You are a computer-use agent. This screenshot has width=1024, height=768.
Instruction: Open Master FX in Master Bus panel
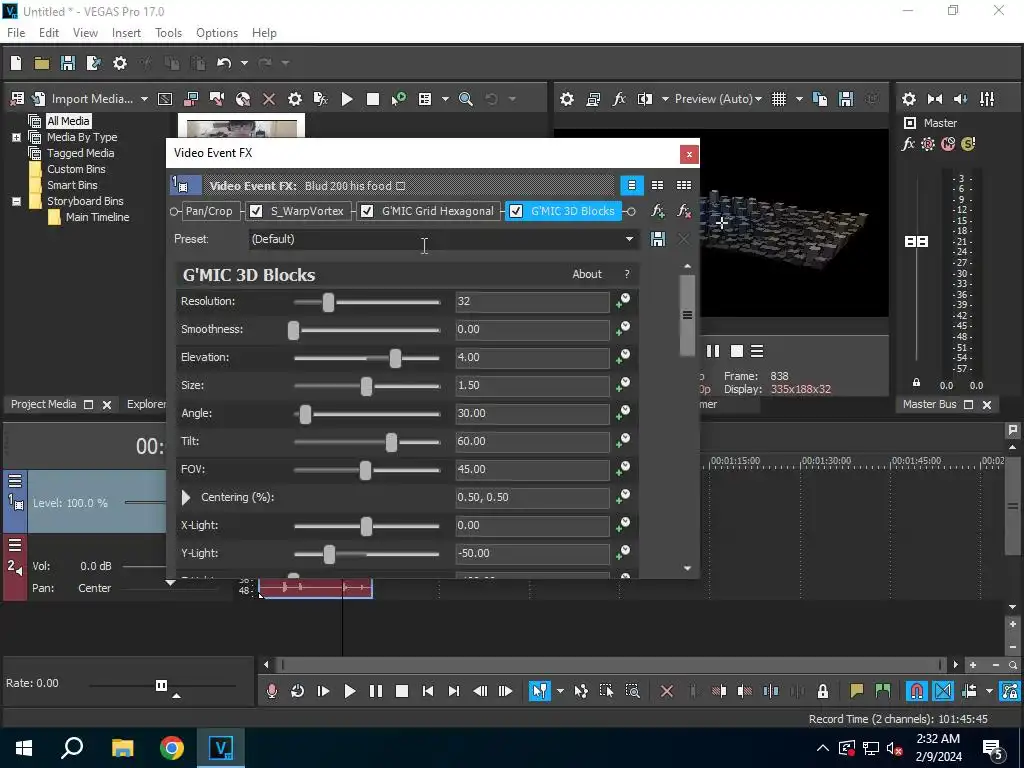click(908, 144)
